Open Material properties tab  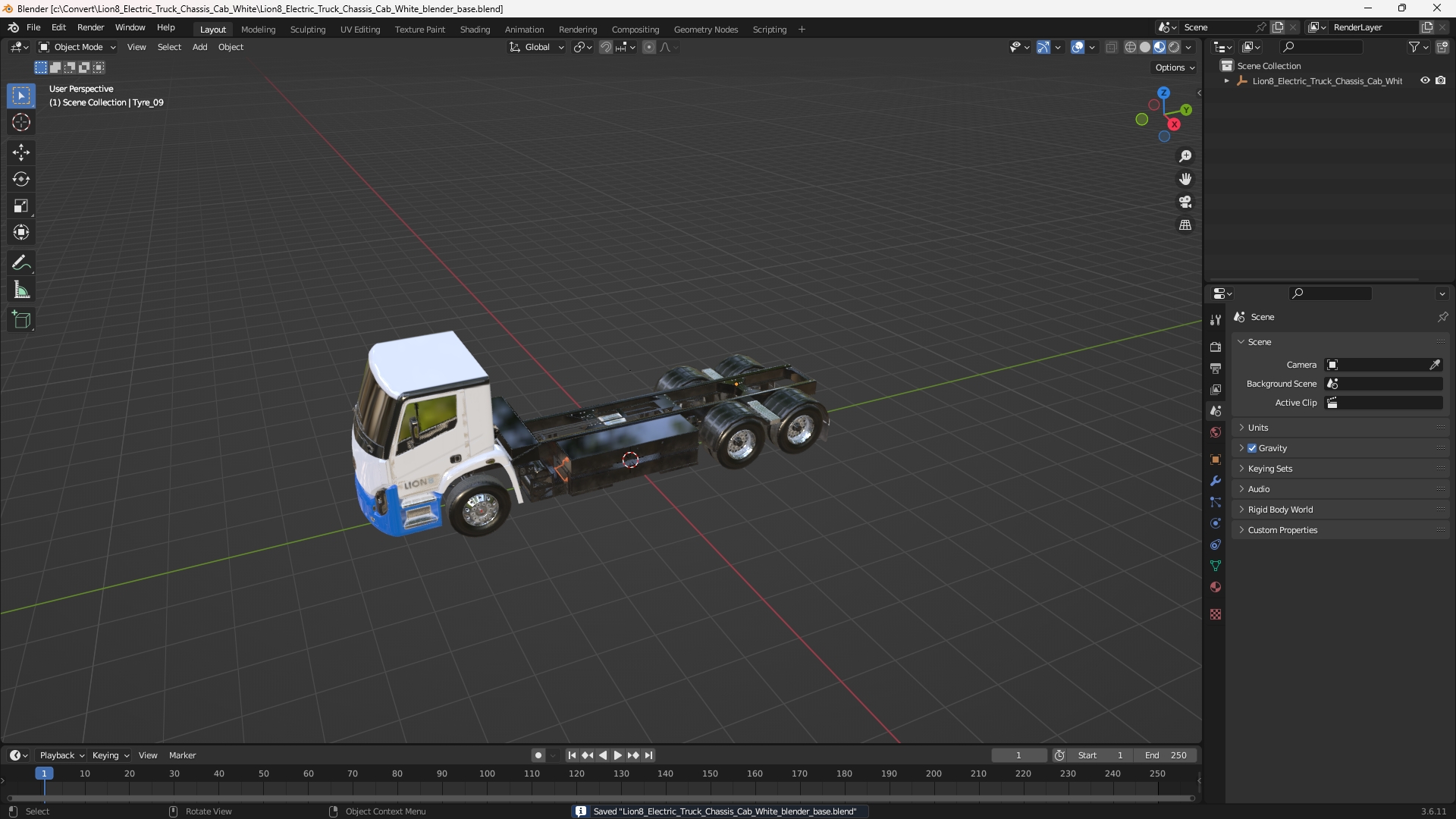click(1216, 587)
